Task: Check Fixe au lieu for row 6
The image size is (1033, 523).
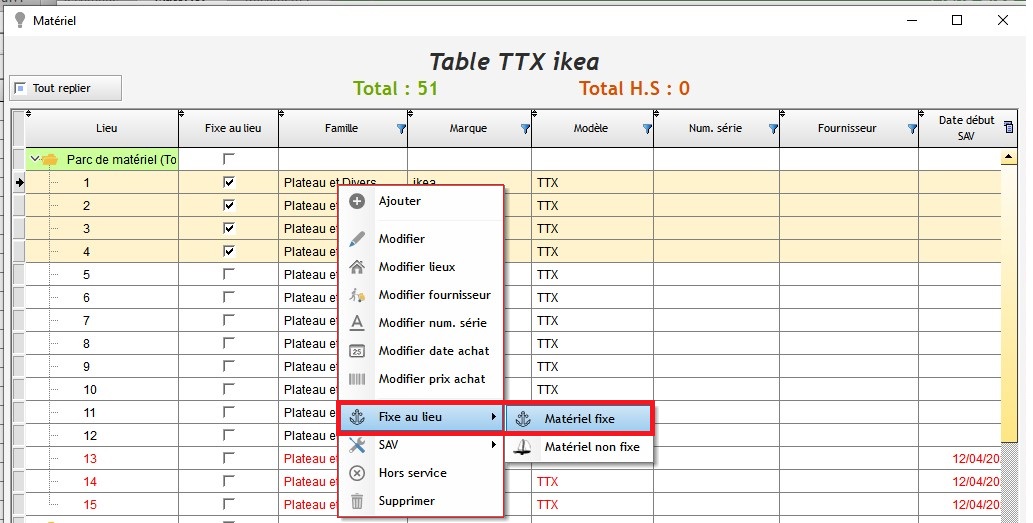Action: 229,297
